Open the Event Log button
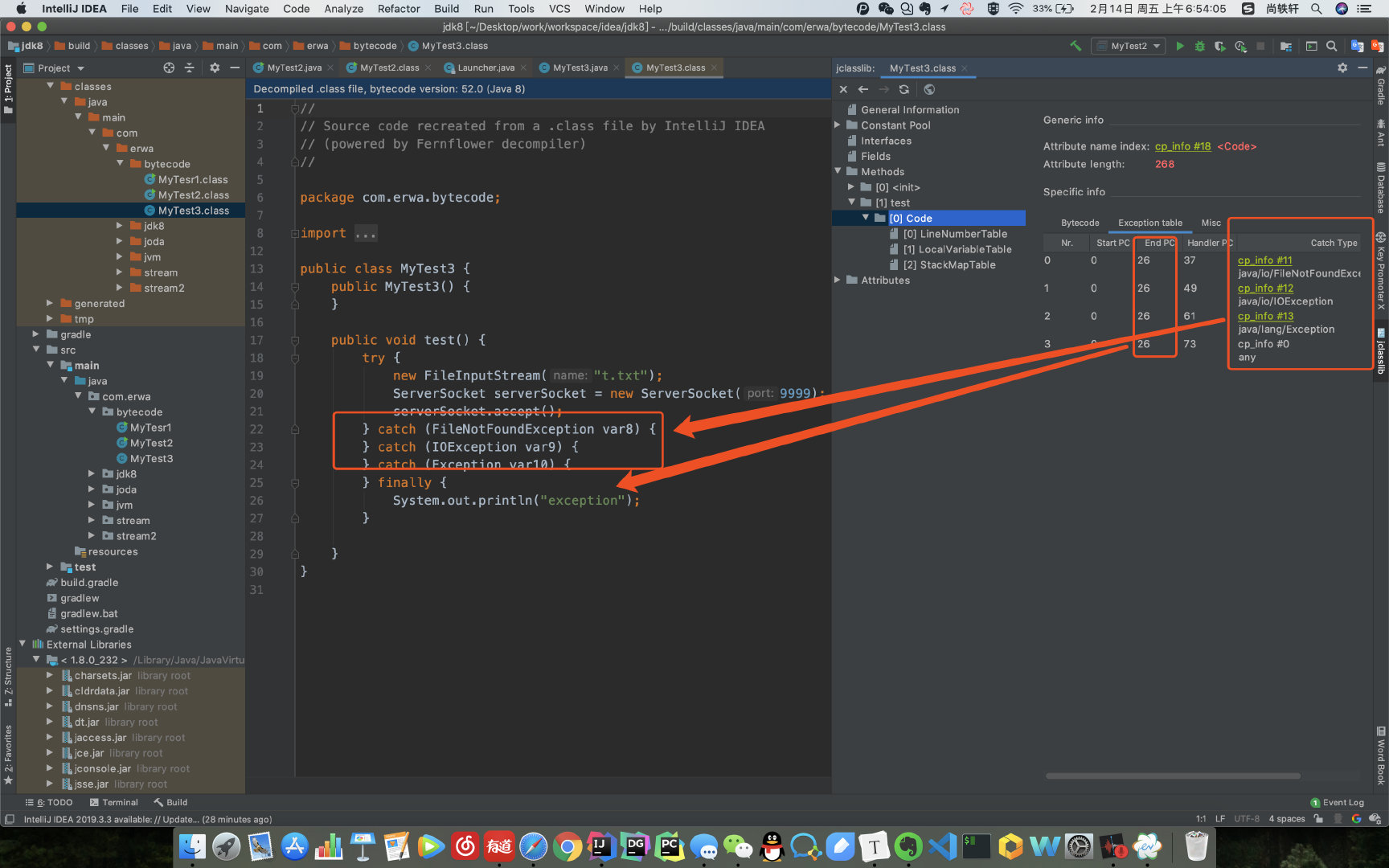Image resolution: width=1389 pixels, height=868 pixels. pos(1337,802)
